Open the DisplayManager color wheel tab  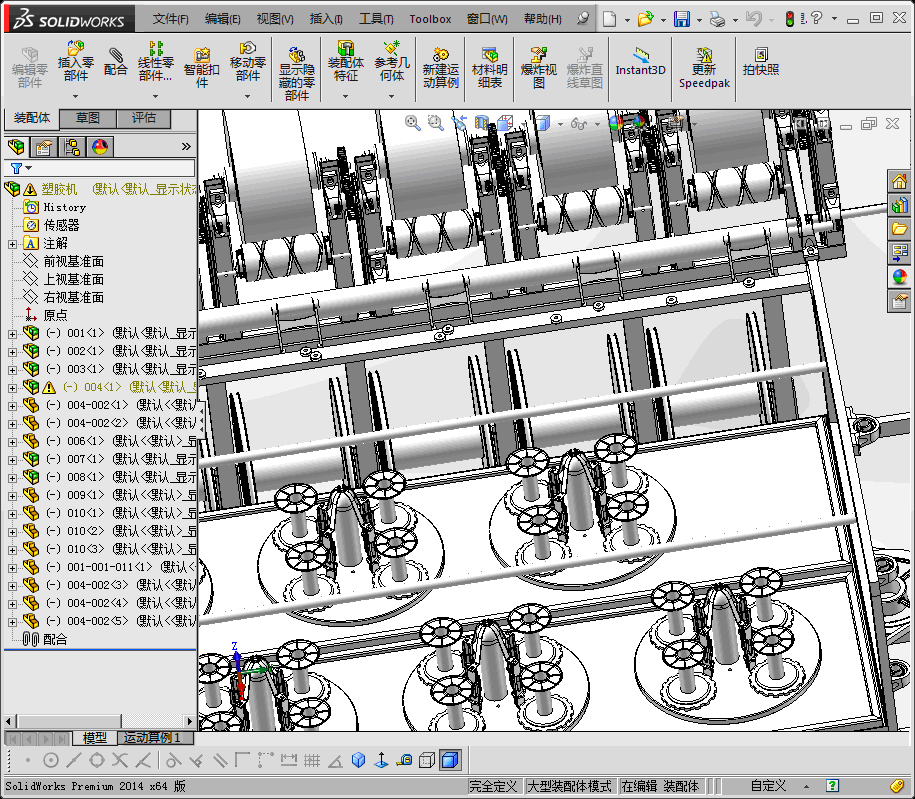click(99, 147)
